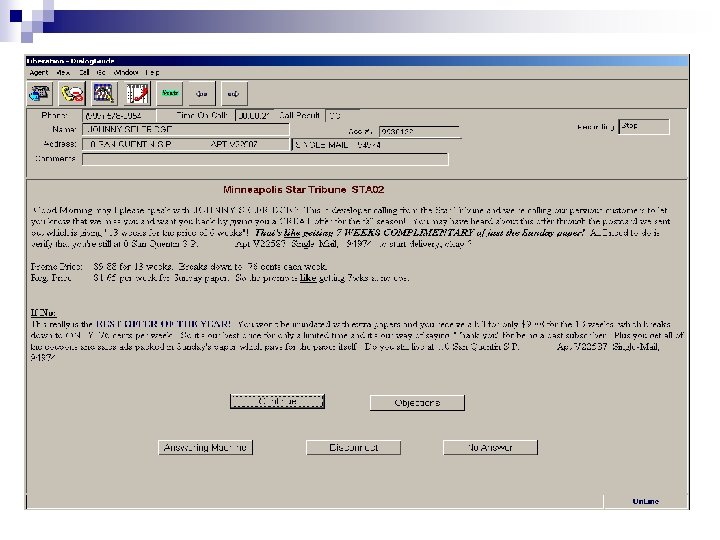
Task: Click the OnLine status bar indicator
Action: click(x=645, y=501)
